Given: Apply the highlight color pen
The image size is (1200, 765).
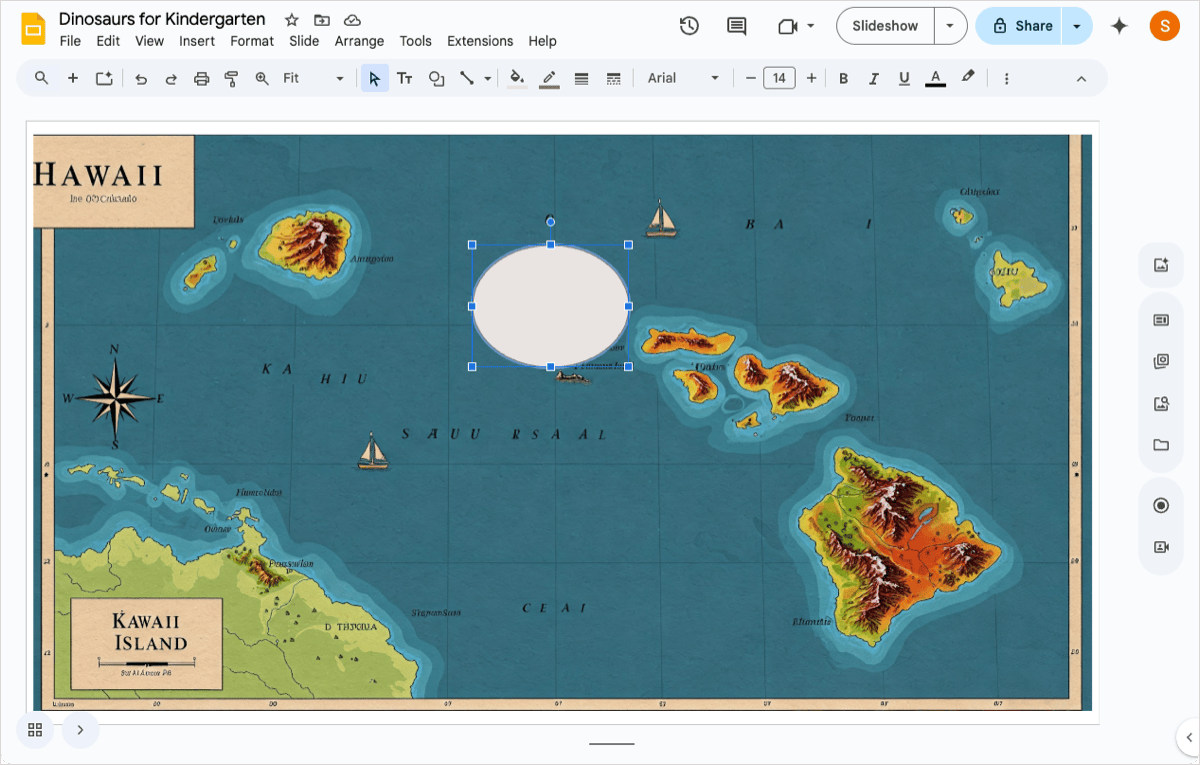Looking at the screenshot, I should [968, 78].
